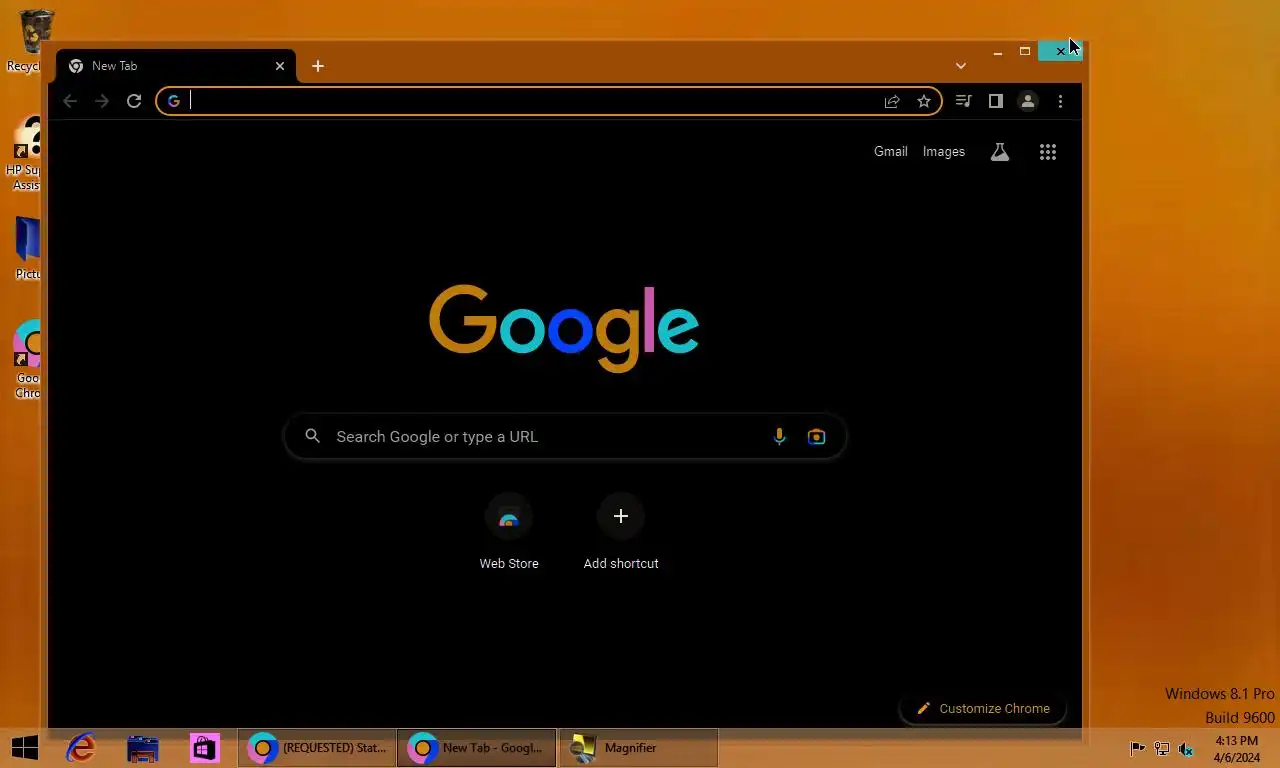Add a new shortcut tile
The image size is (1280, 768).
click(621, 533)
